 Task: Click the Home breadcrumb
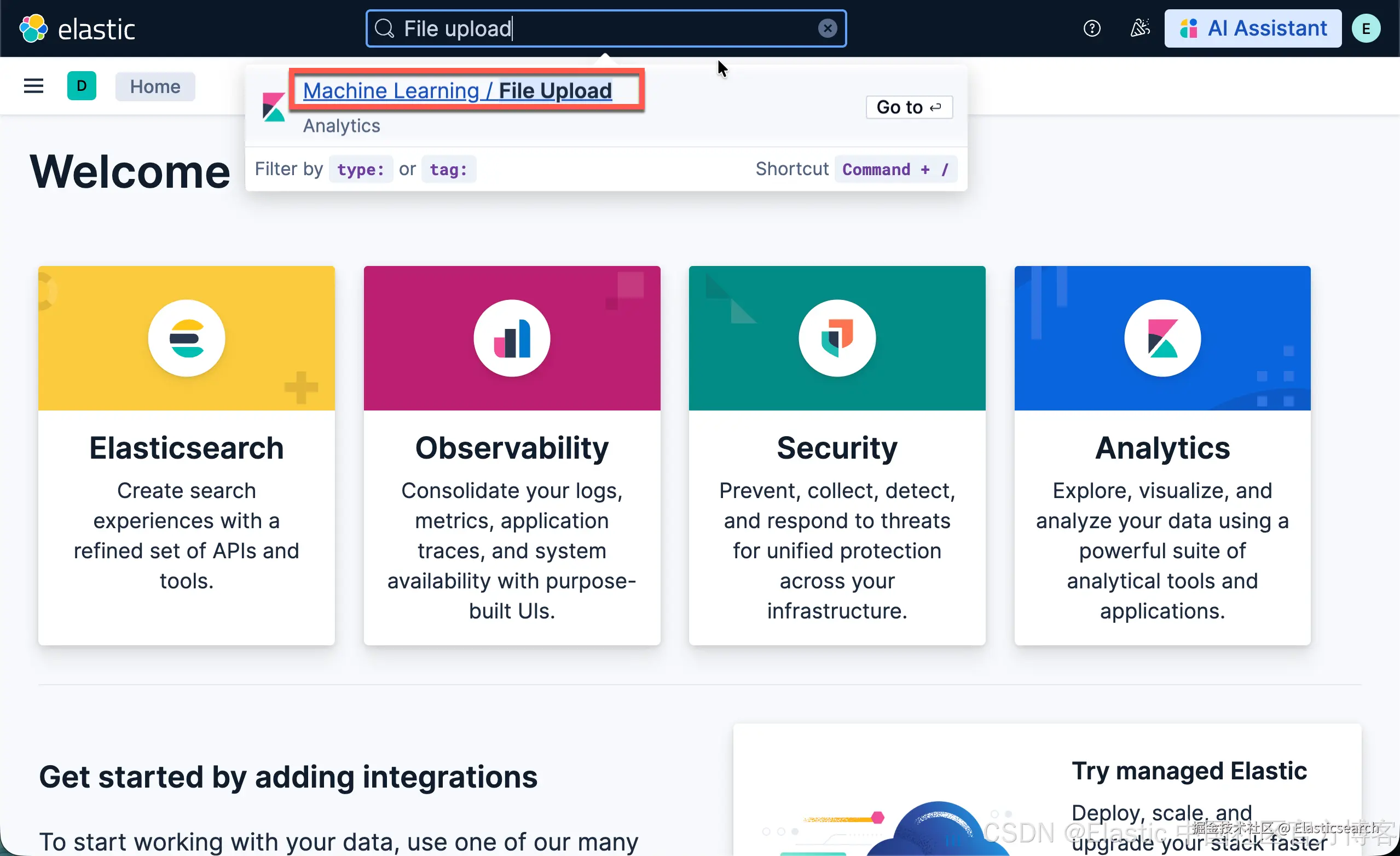pyautogui.click(x=155, y=86)
